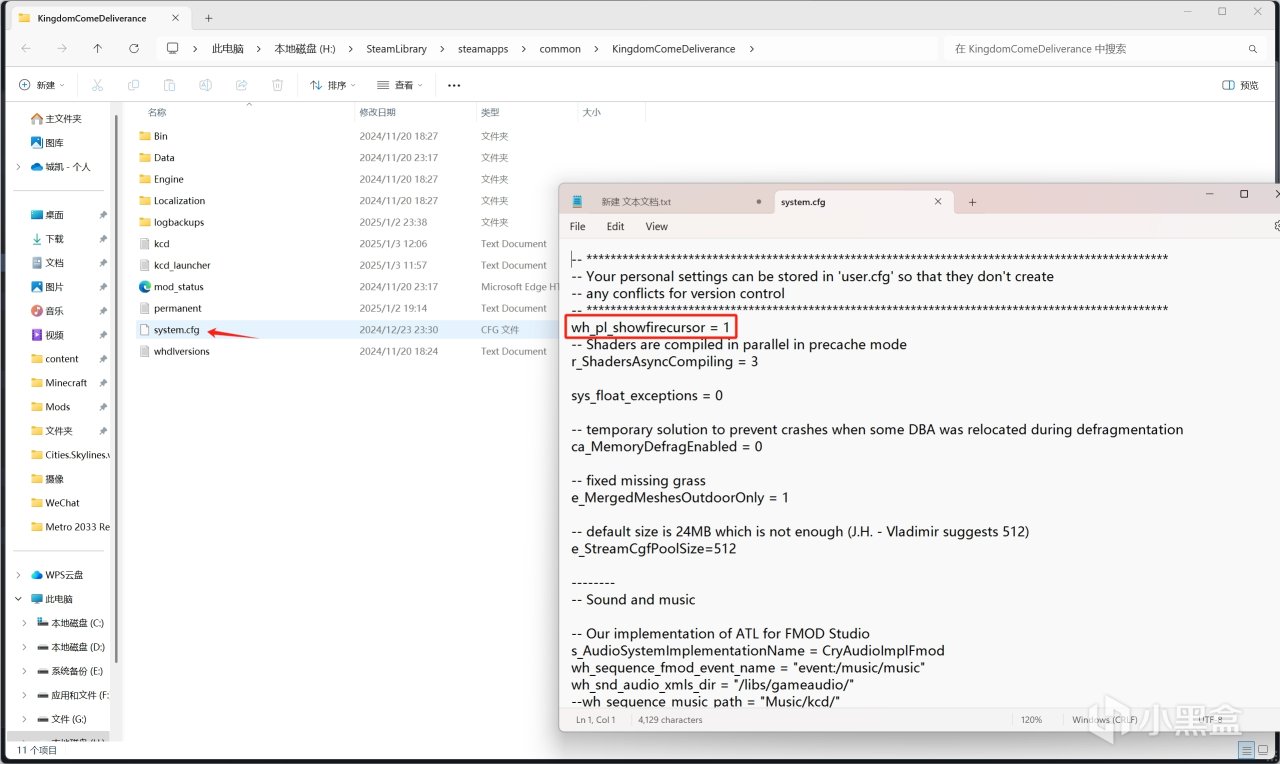Click the Notepad app icon in title bar
The width and height of the screenshot is (1280, 764).
tap(577, 201)
